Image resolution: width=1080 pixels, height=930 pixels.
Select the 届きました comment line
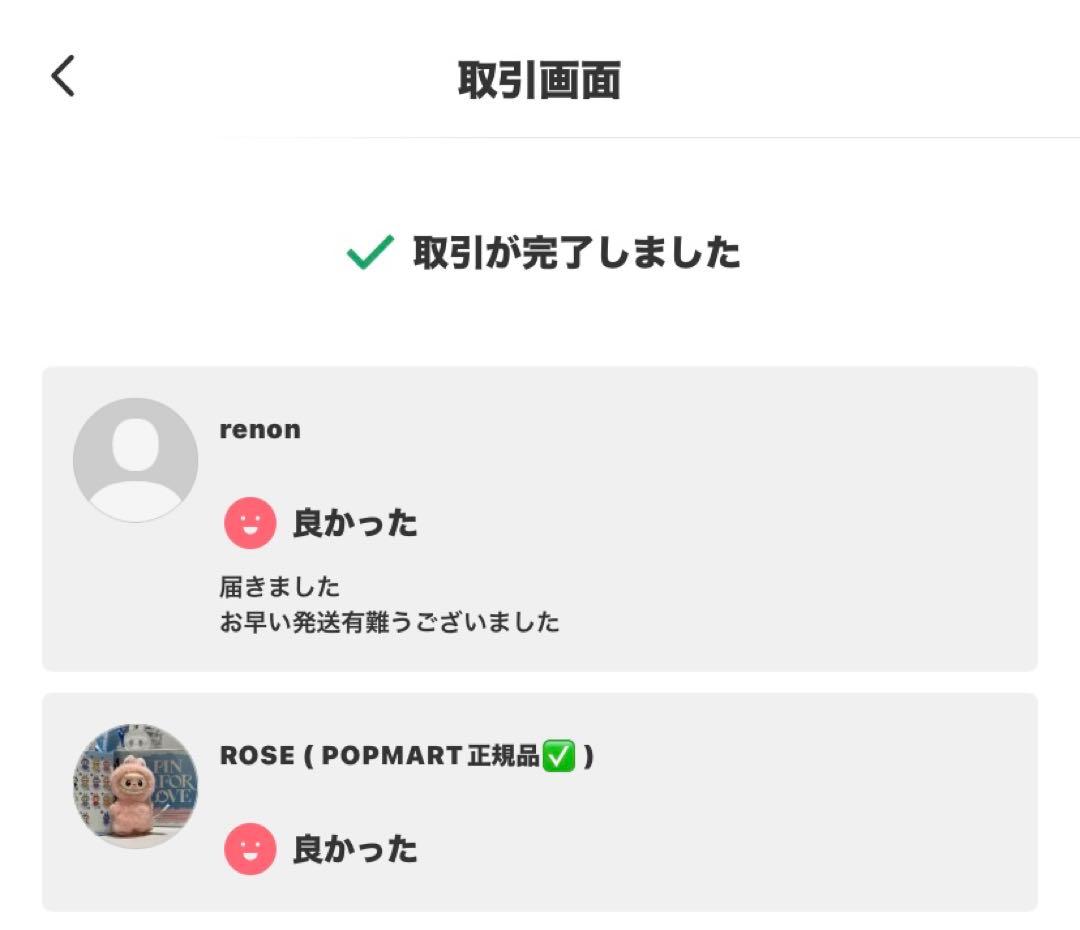[x=279, y=586]
